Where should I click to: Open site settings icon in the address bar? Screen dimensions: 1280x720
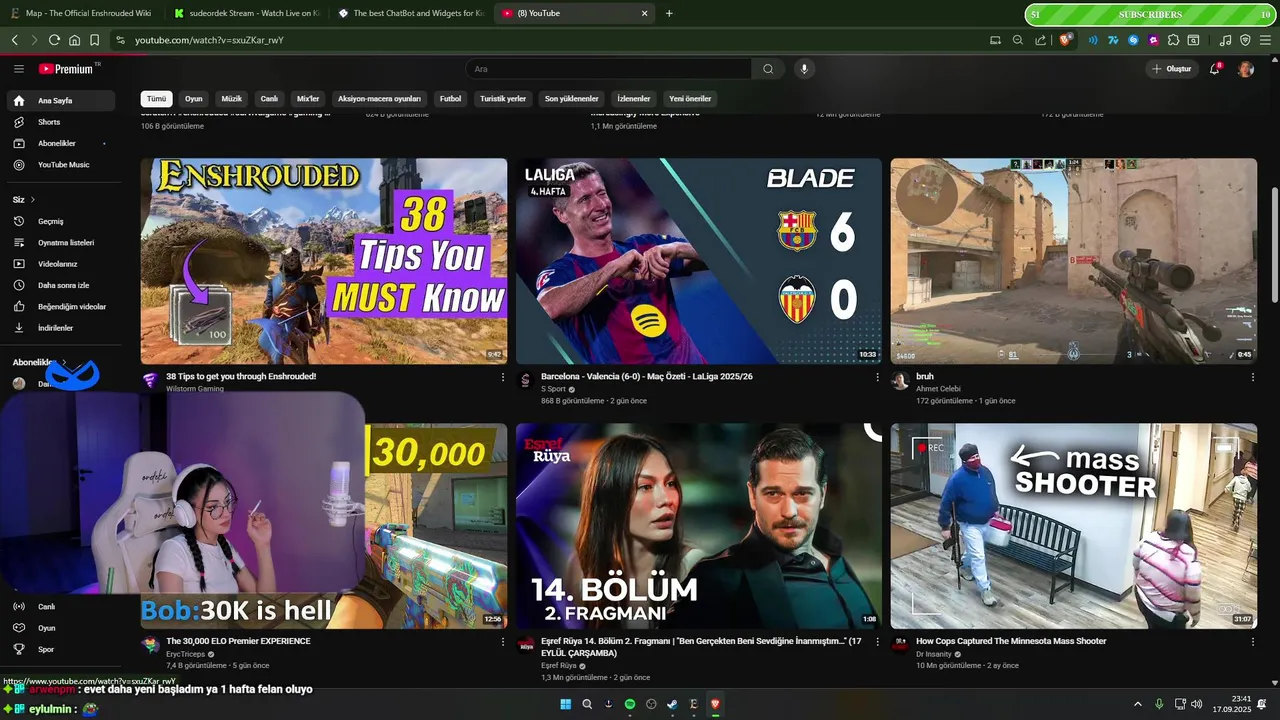[120, 40]
